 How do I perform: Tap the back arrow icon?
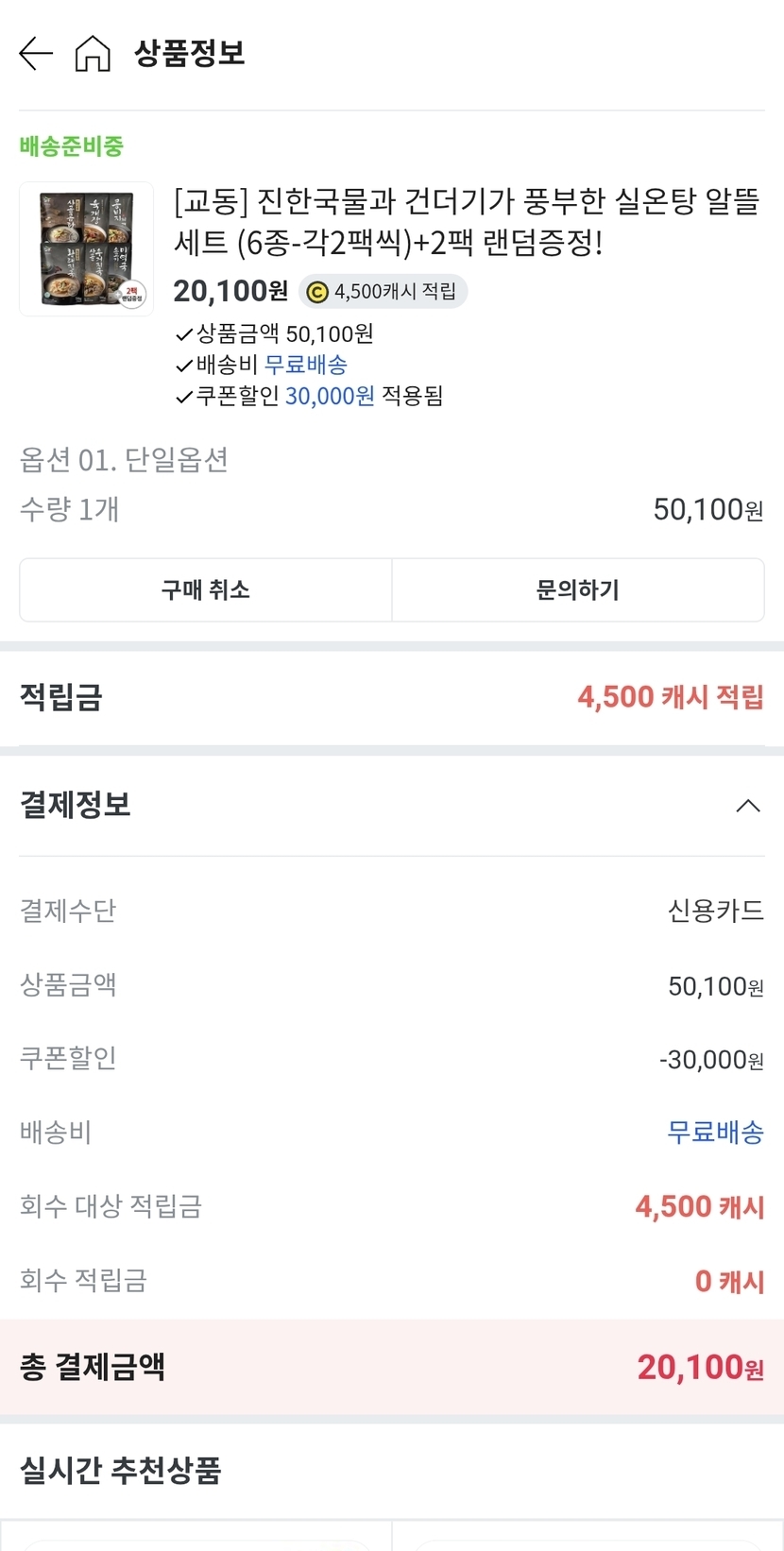pyautogui.click(x=36, y=53)
